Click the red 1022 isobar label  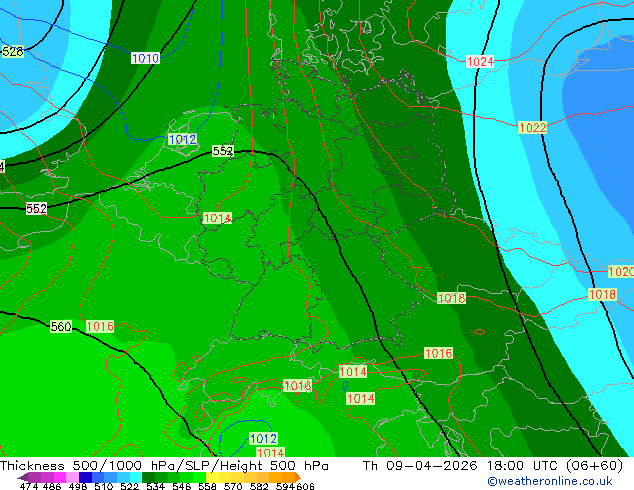coord(533,128)
